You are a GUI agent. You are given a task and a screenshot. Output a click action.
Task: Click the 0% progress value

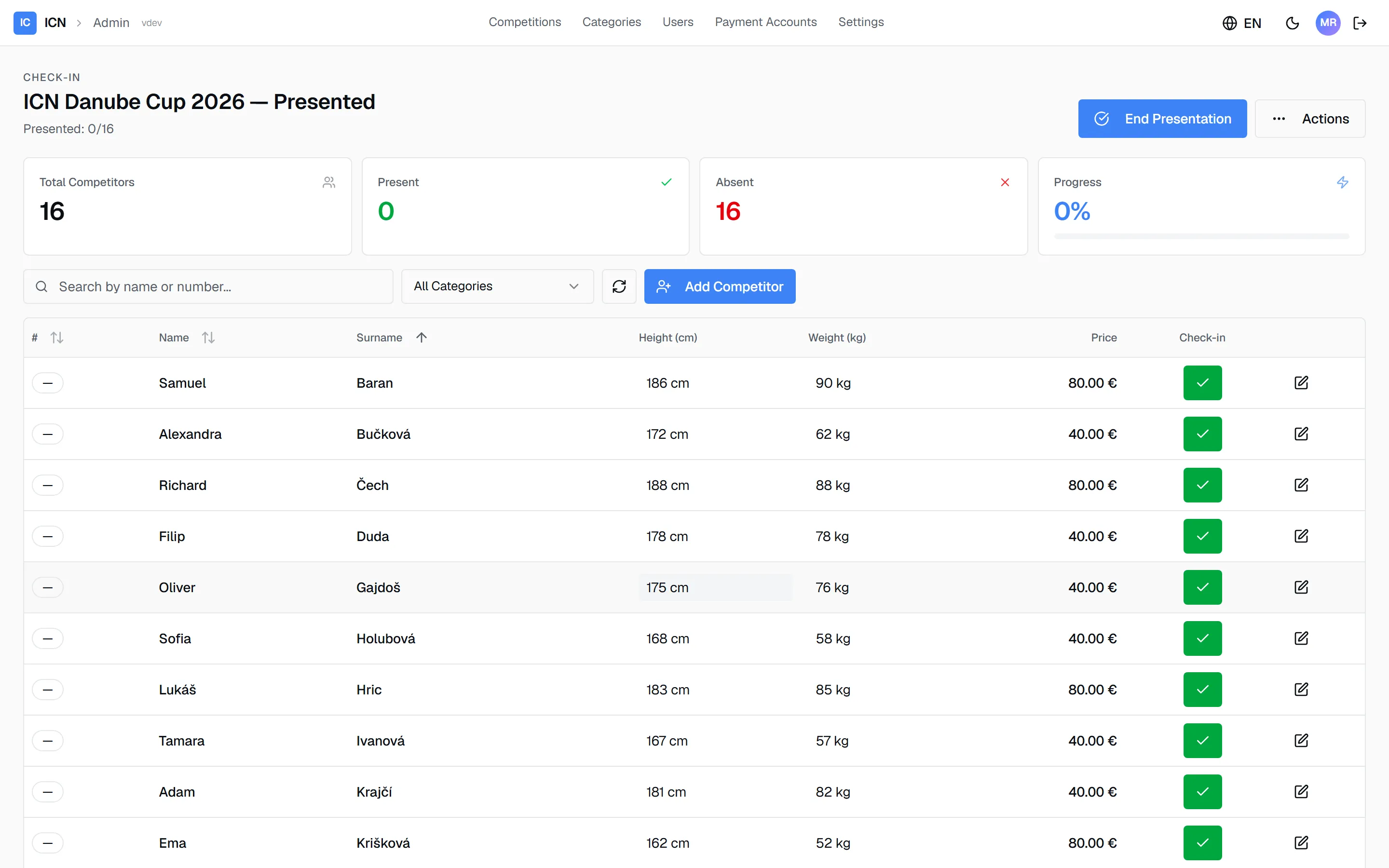1072,211
